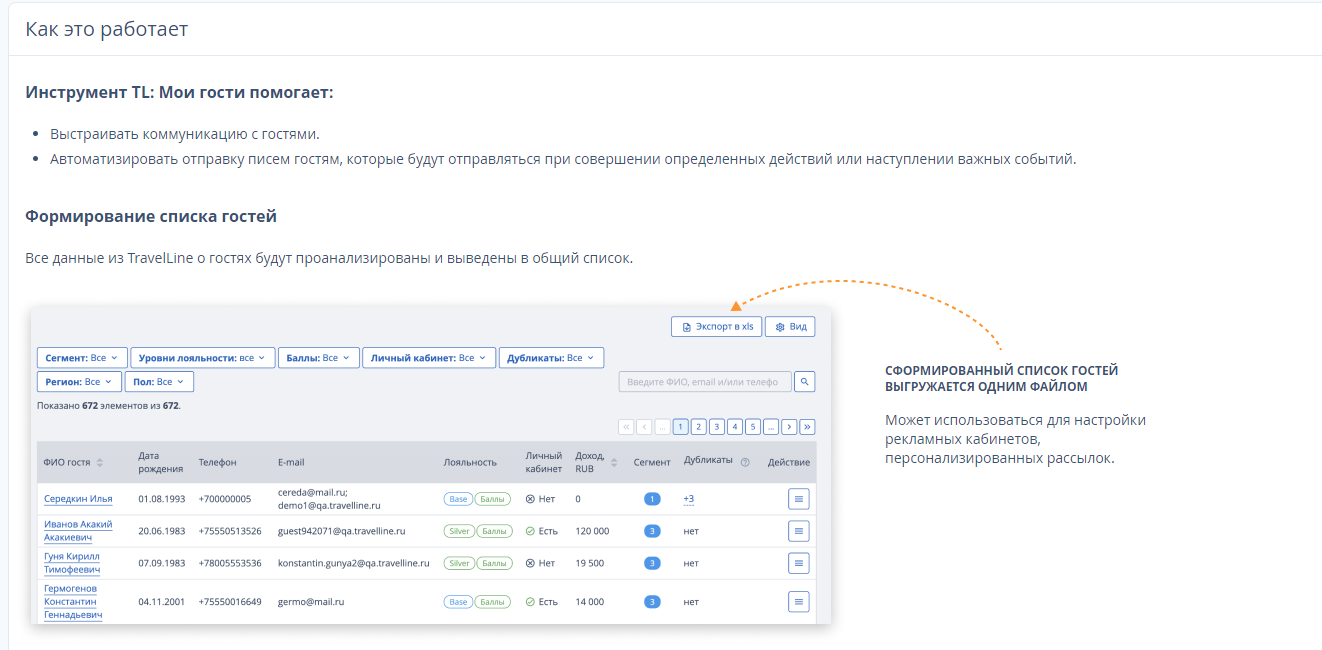Sort by Доход, RUB column arrows
1322x650 pixels.
coord(614,462)
